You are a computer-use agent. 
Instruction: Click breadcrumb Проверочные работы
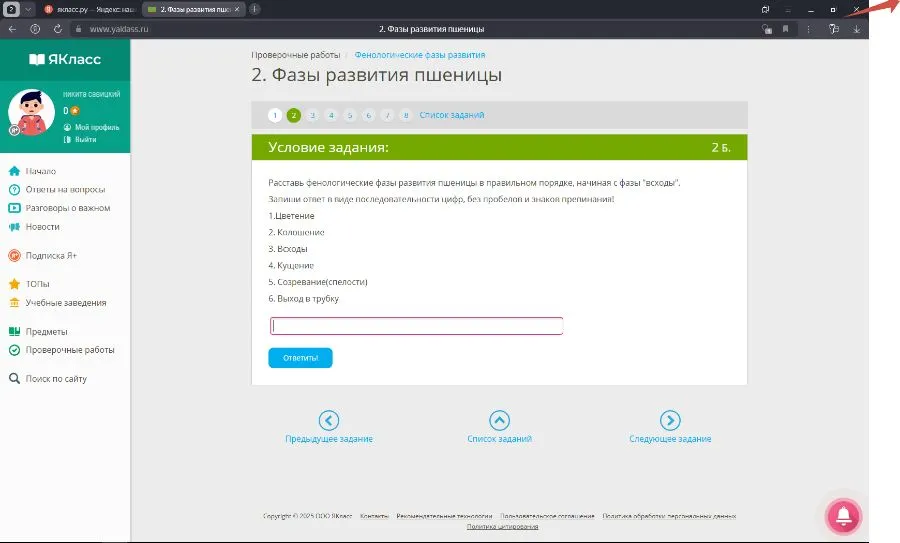(296, 55)
